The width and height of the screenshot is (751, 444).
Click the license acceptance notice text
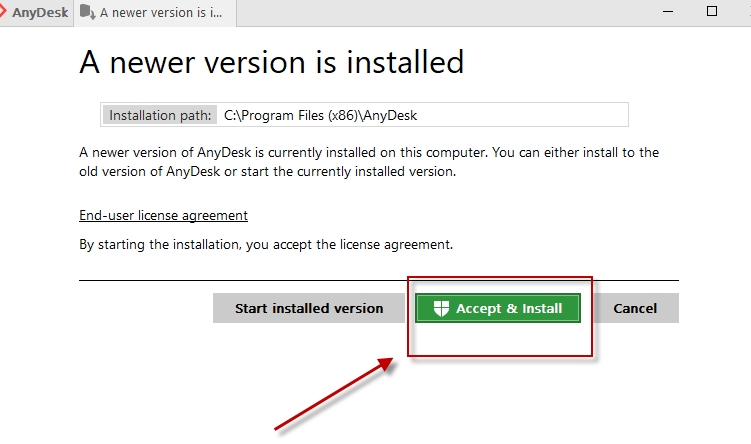pyautogui.click(x=266, y=244)
